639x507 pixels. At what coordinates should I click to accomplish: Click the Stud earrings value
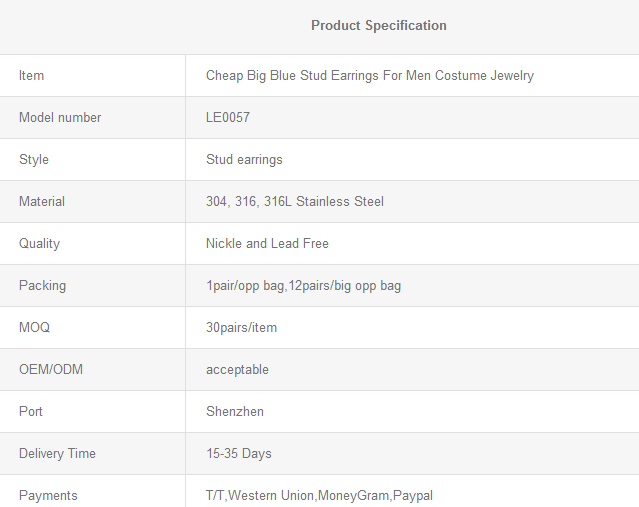click(244, 160)
